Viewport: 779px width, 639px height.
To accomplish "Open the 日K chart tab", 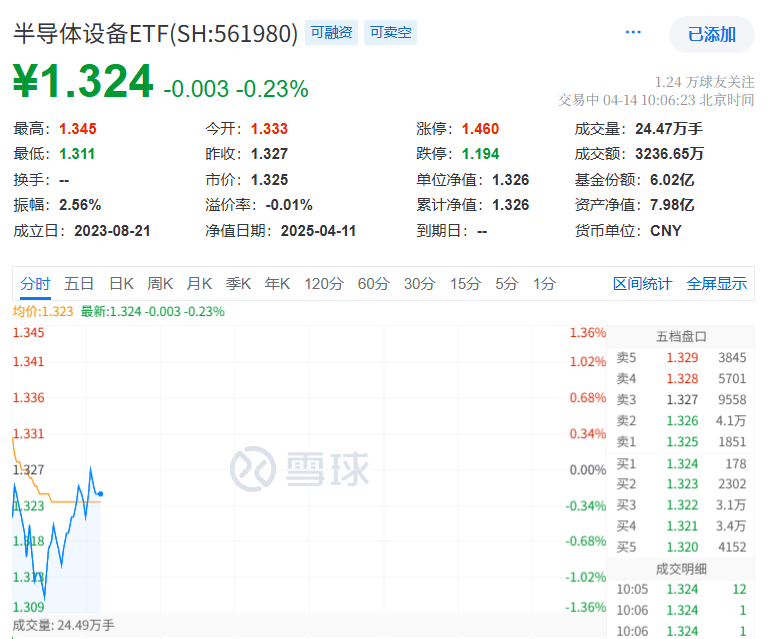I will [122, 284].
